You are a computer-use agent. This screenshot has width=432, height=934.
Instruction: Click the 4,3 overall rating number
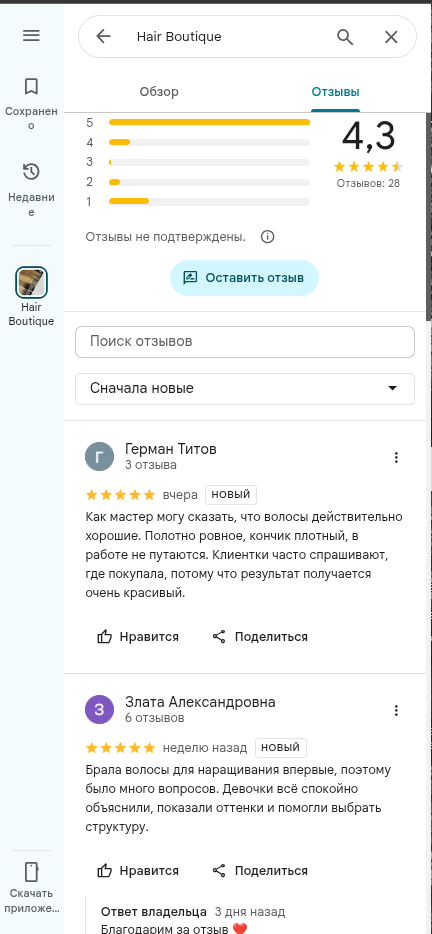click(x=368, y=136)
